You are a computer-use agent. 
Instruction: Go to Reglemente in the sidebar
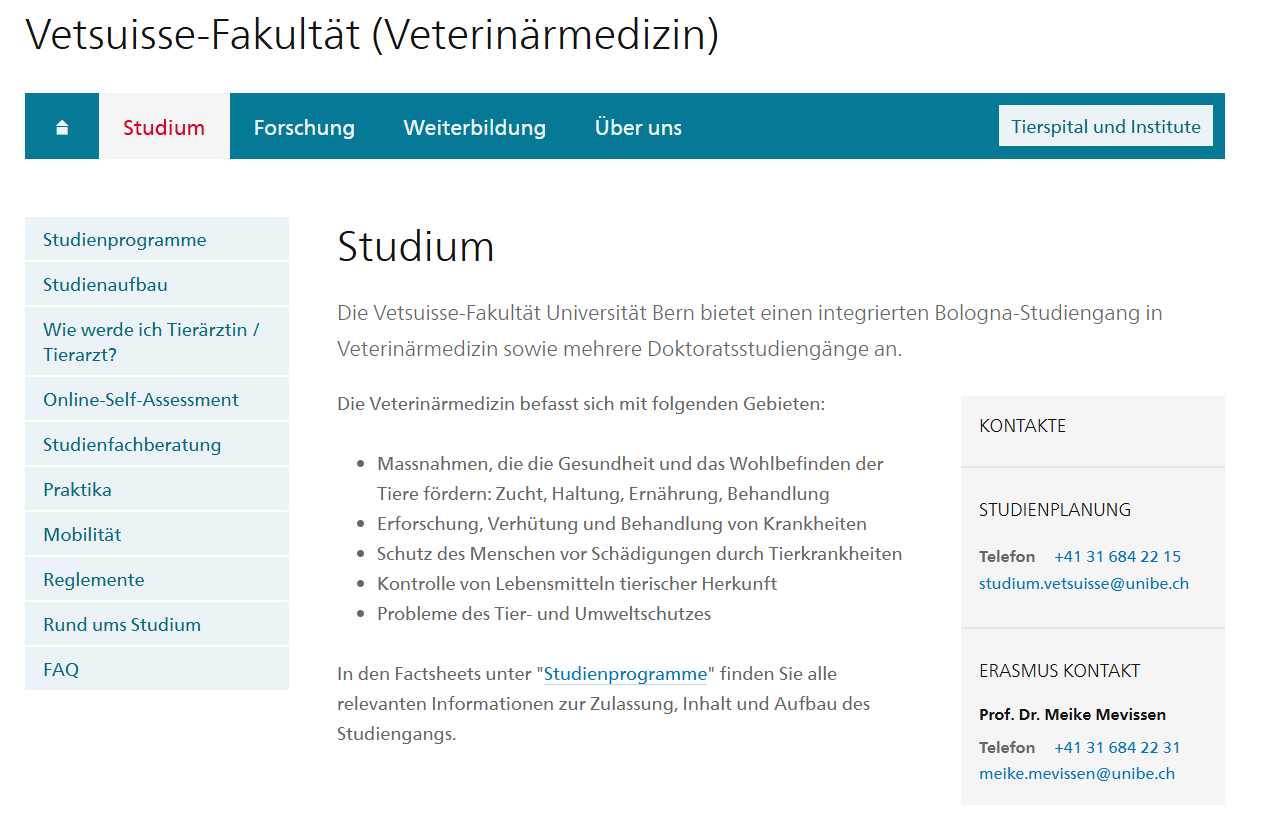(x=157, y=579)
